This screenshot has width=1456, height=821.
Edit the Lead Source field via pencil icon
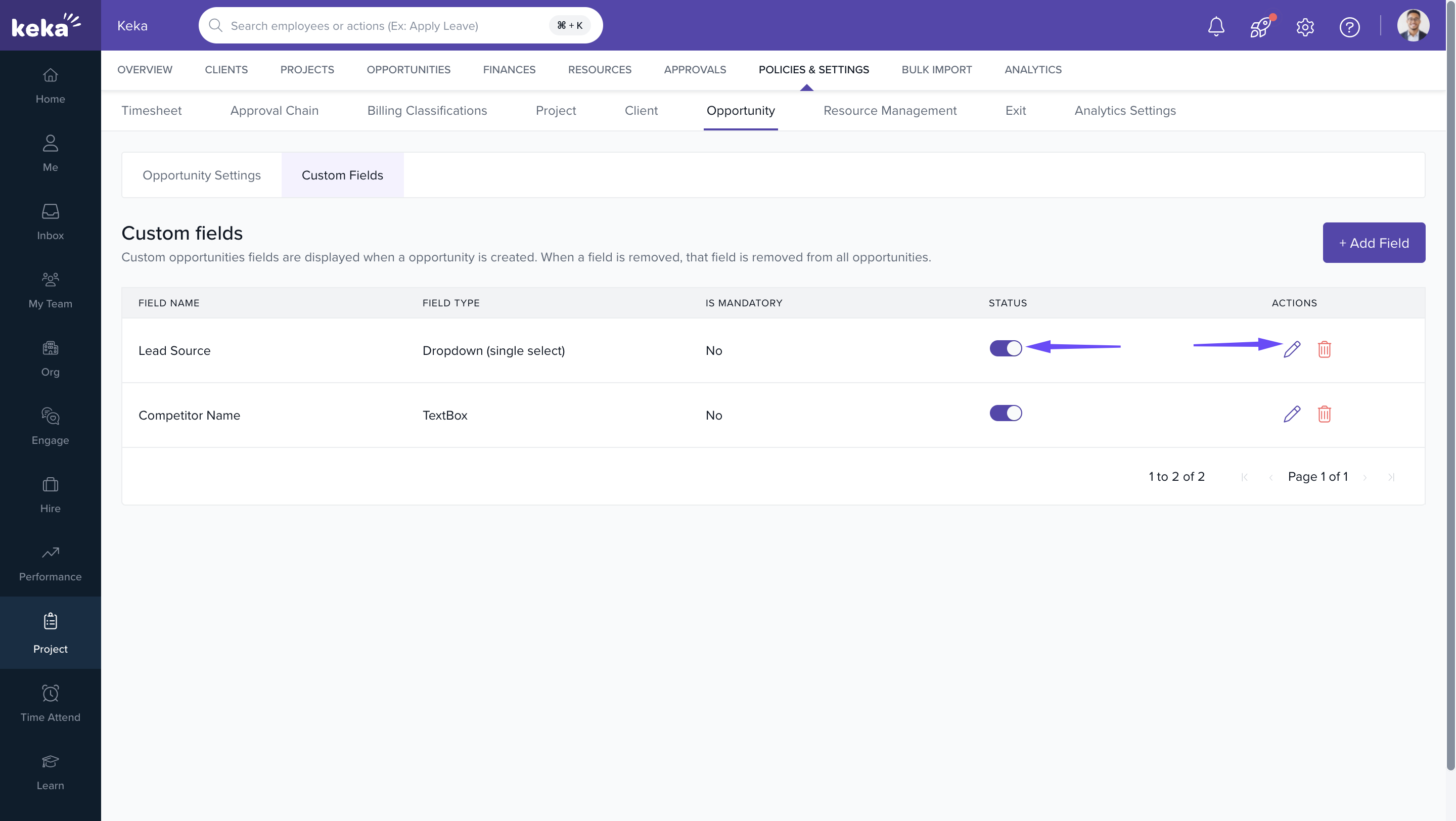pos(1292,349)
